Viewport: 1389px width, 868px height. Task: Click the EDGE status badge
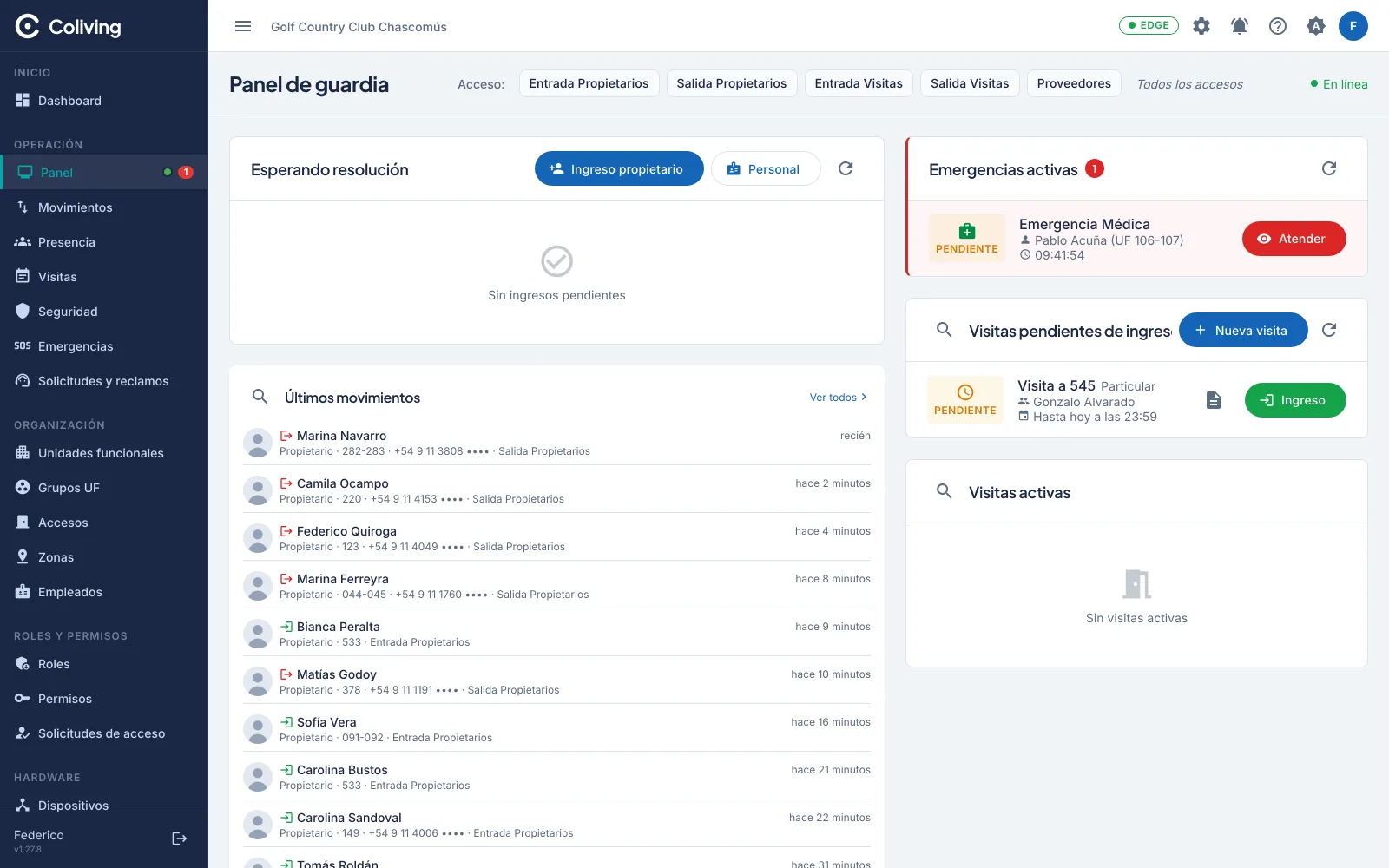coord(1149,25)
